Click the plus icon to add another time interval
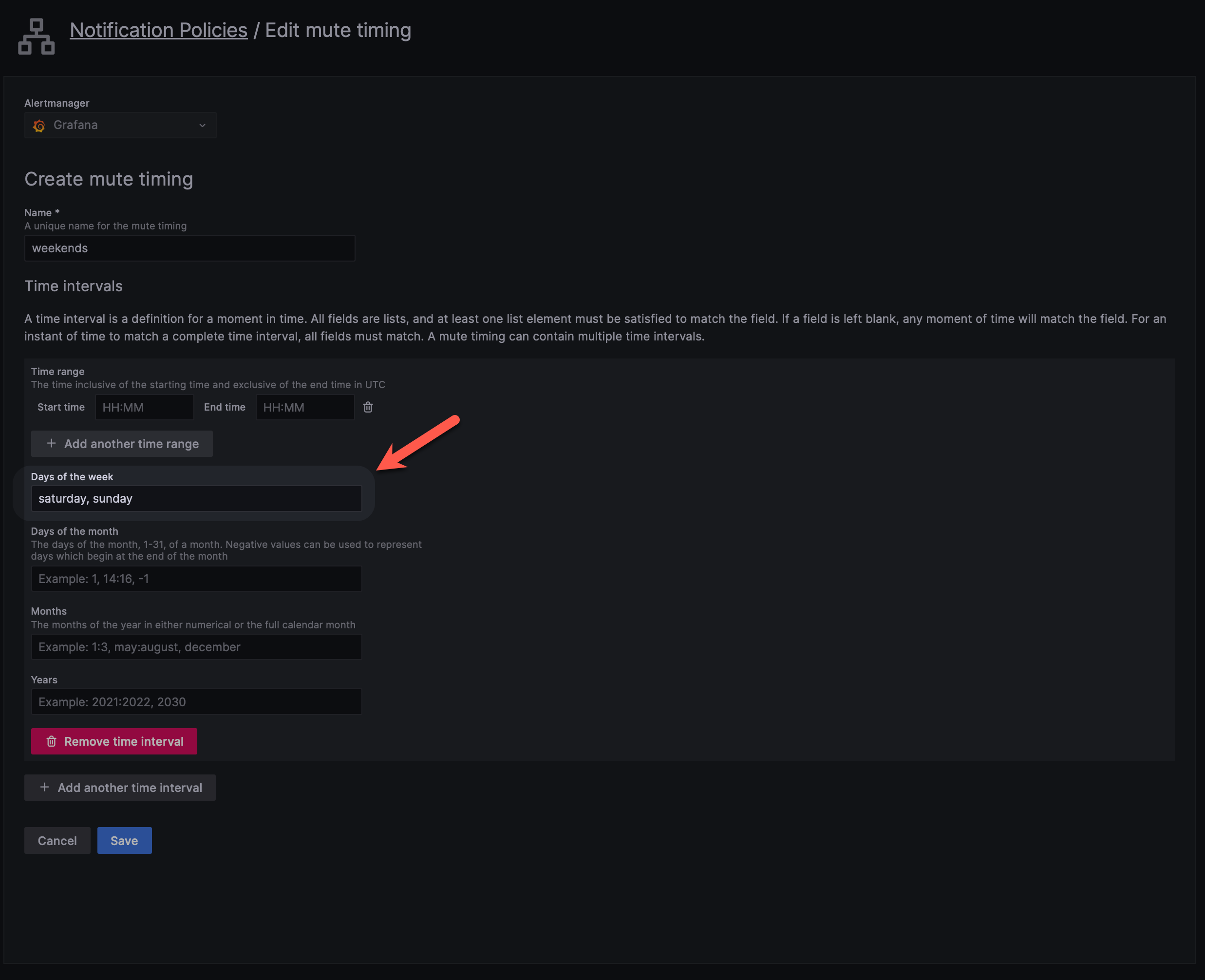The height and width of the screenshot is (980, 1205). tap(45, 787)
